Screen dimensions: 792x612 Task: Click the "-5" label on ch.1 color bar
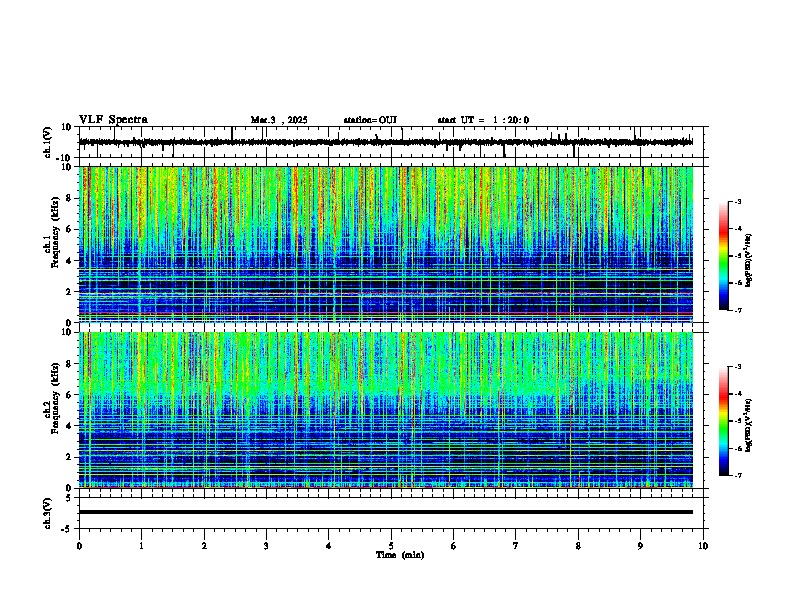pyautogui.click(x=737, y=256)
